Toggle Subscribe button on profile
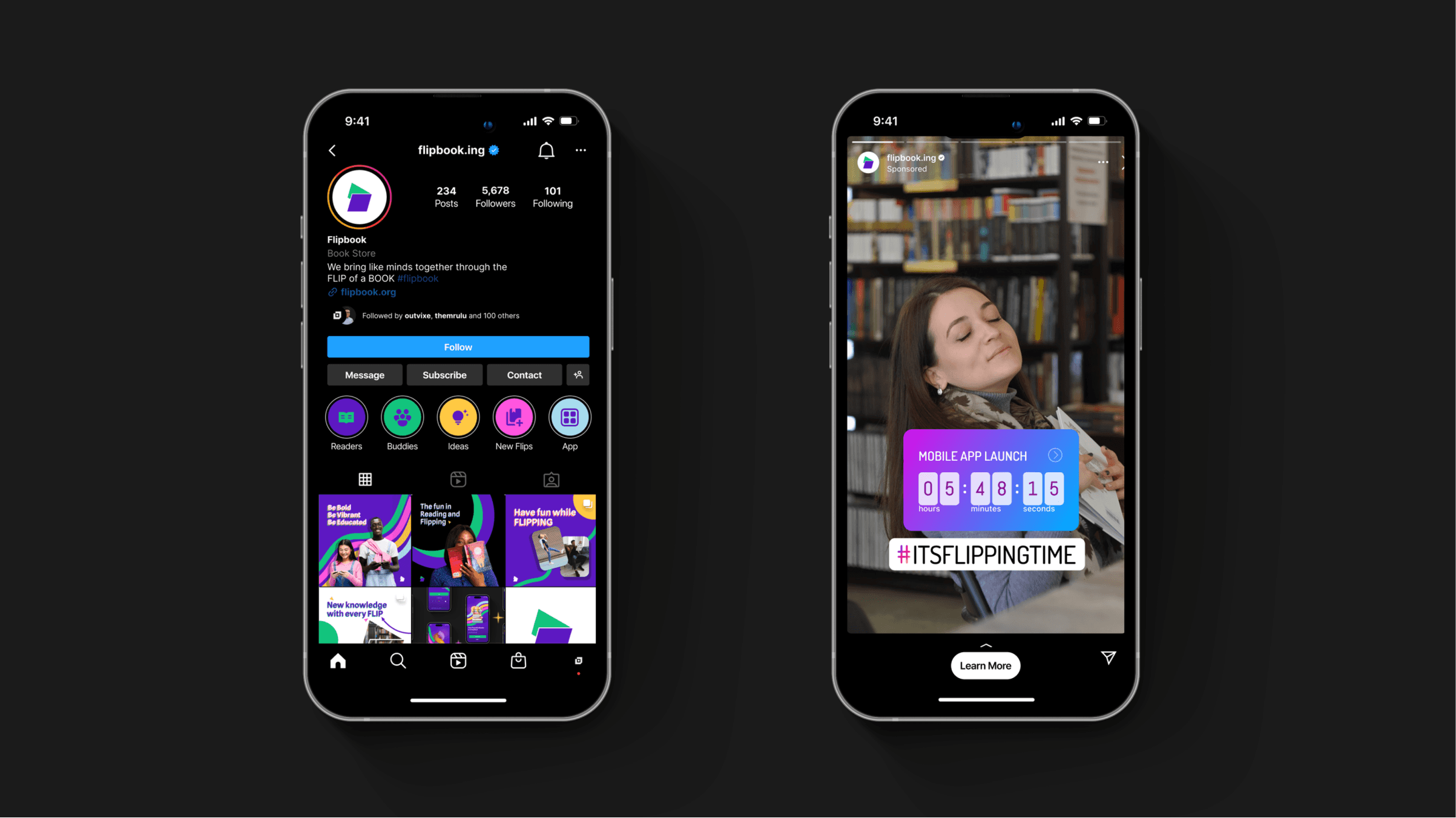Image resolution: width=1456 pixels, height=818 pixels. (444, 374)
